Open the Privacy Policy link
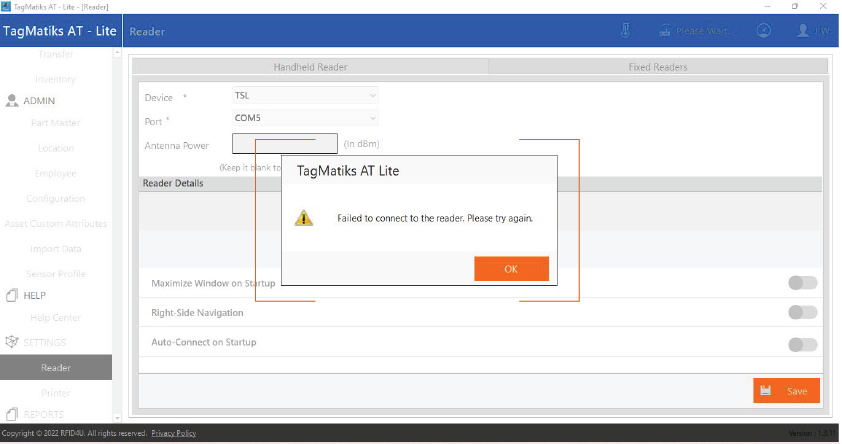This screenshot has height=444, width=842. pyautogui.click(x=173, y=433)
